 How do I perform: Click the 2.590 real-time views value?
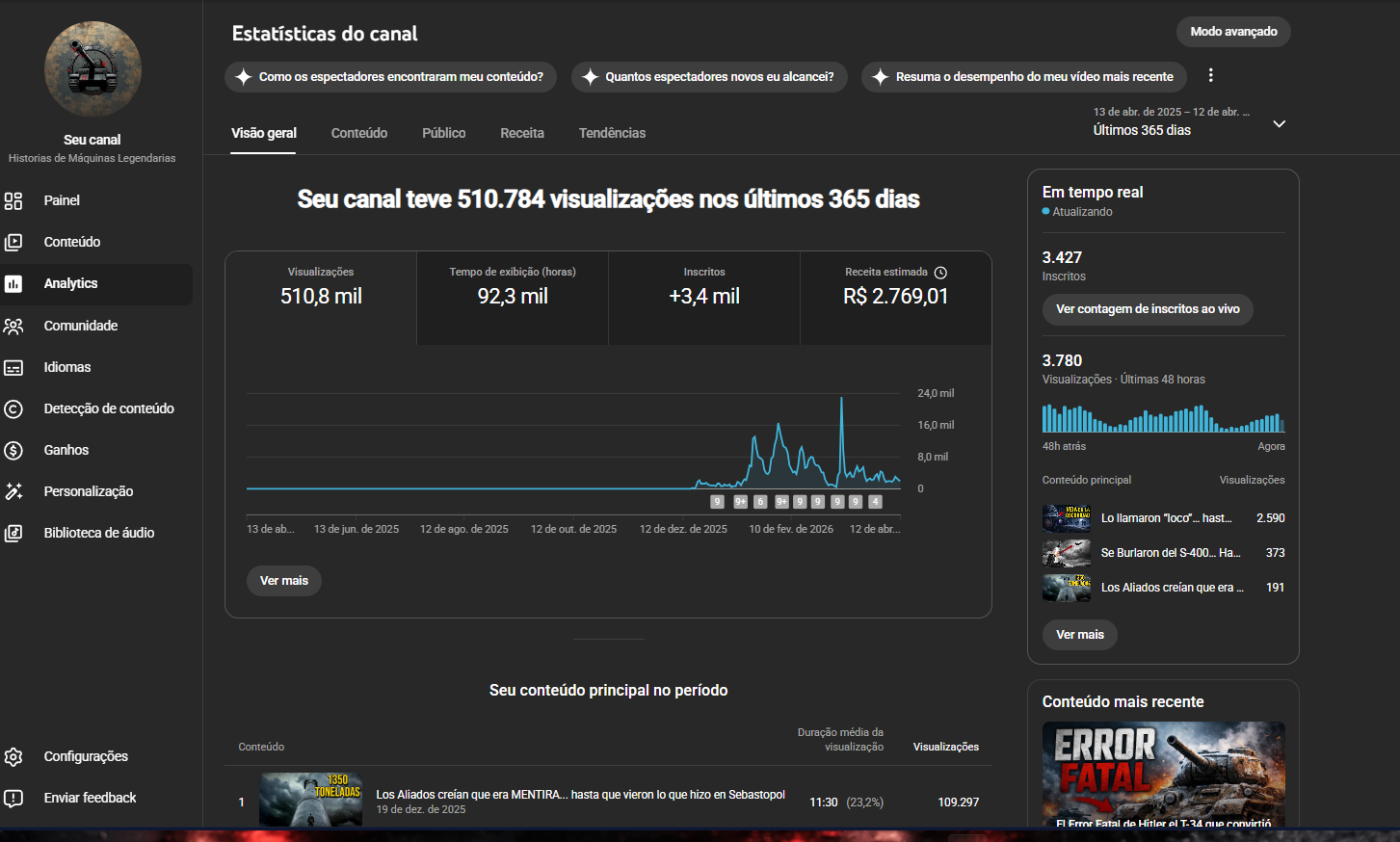(x=1271, y=518)
